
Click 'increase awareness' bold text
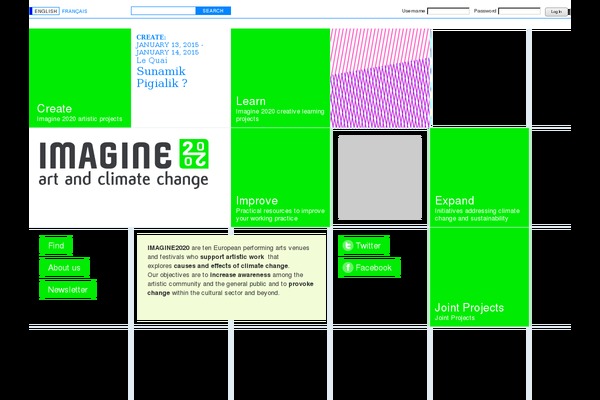(240, 275)
